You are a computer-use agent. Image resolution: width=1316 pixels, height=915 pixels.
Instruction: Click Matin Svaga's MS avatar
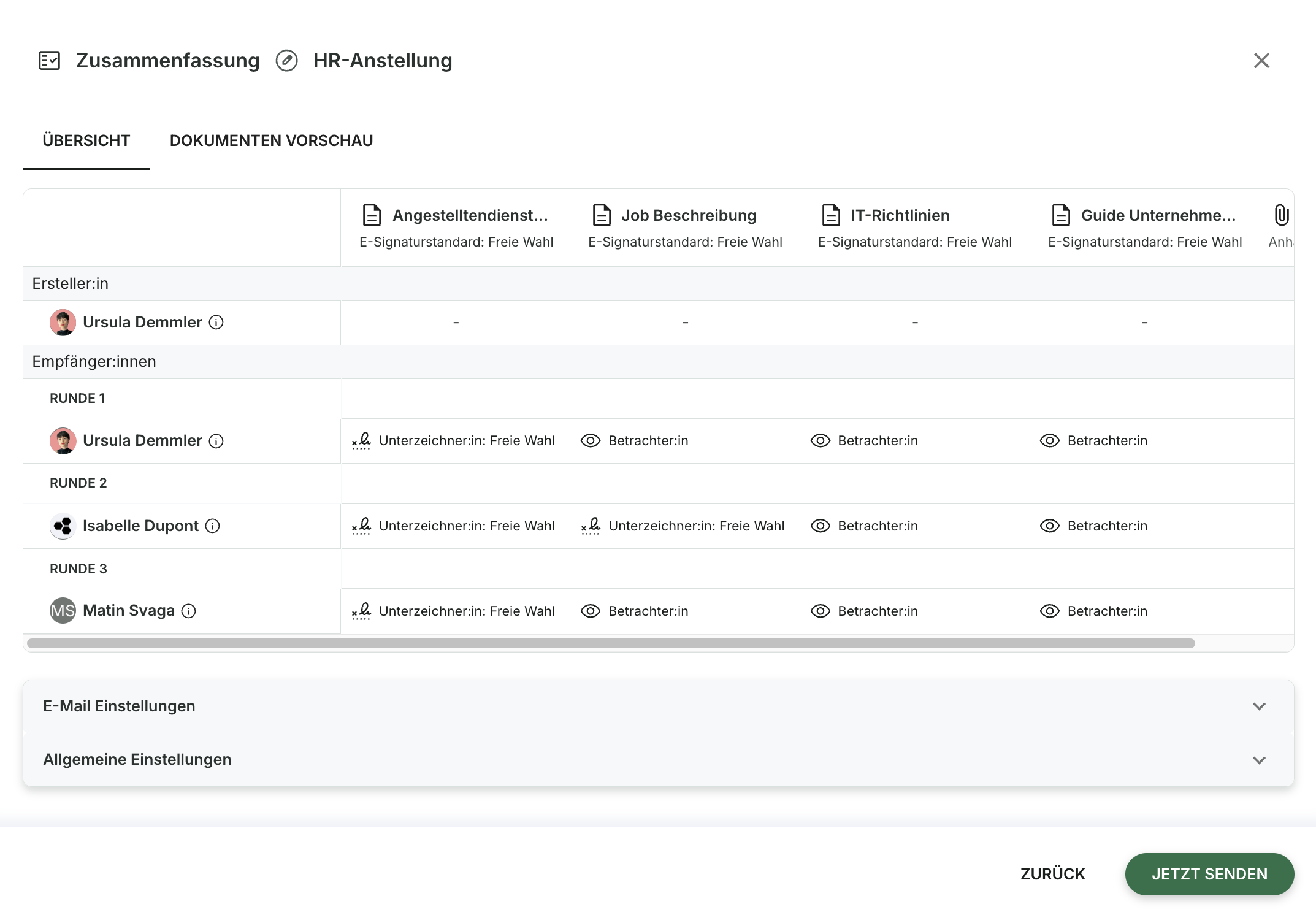[x=63, y=611]
